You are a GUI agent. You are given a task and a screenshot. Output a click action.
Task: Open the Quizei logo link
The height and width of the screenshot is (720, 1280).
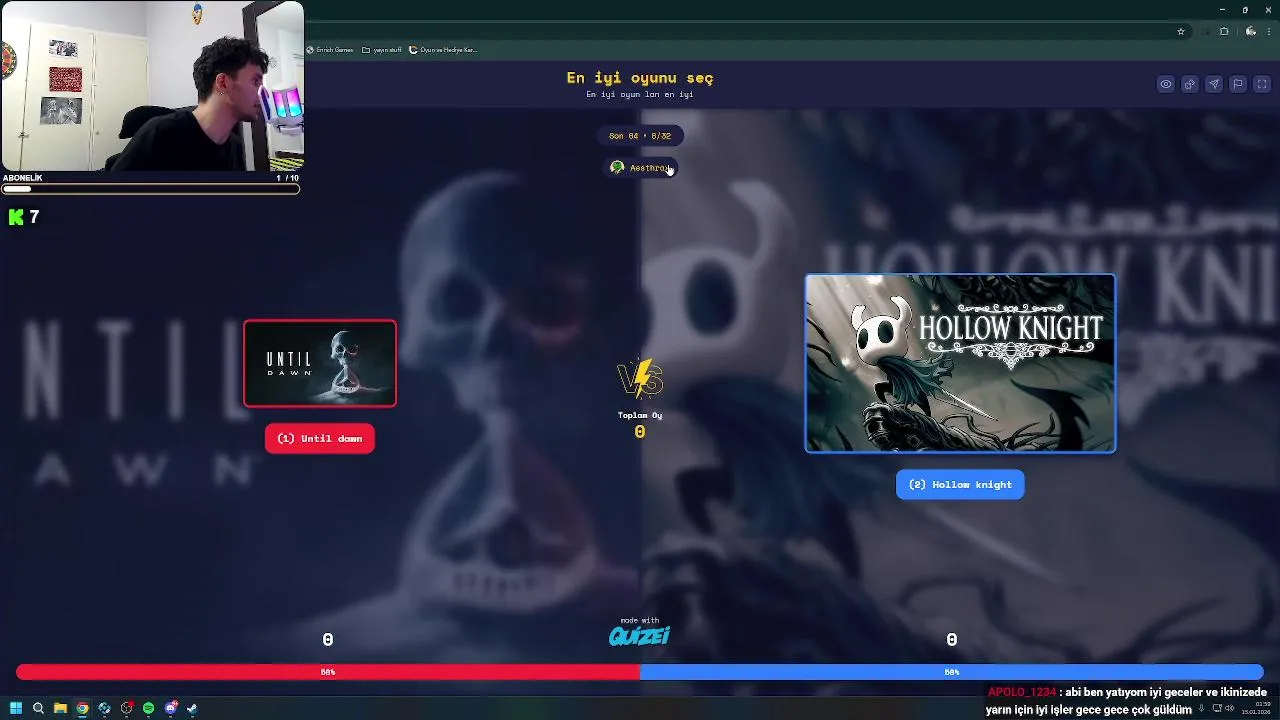click(640, 635)
